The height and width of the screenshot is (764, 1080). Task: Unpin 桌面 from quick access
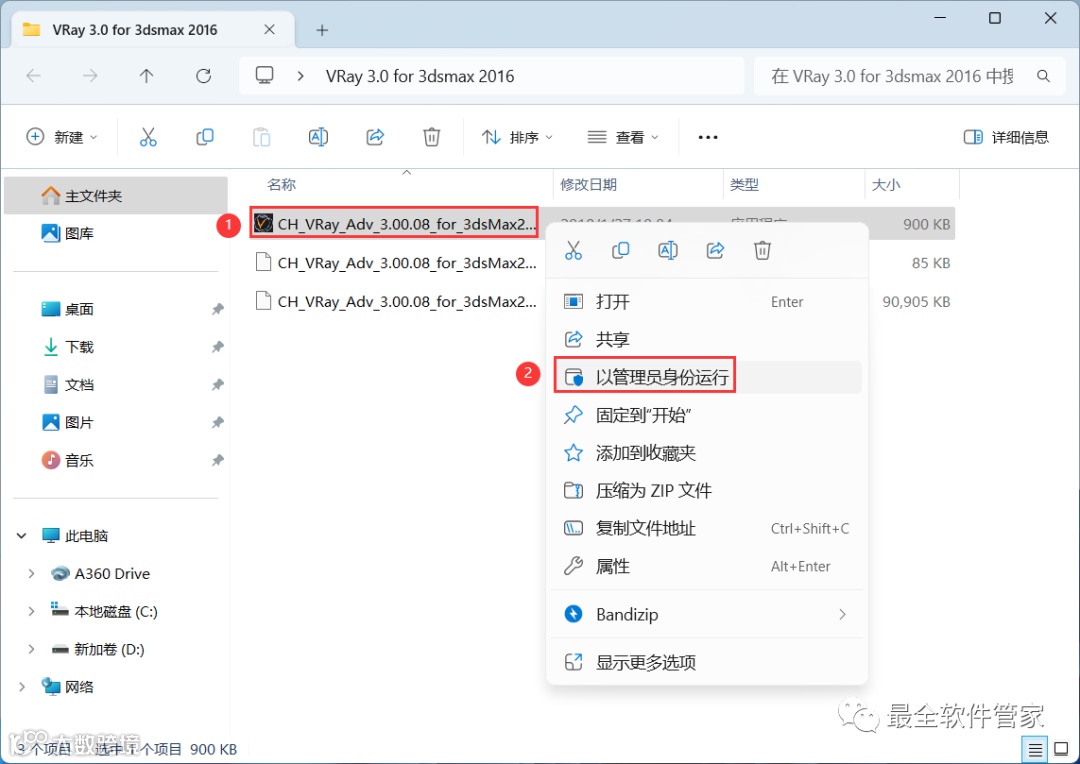[218, 309]
